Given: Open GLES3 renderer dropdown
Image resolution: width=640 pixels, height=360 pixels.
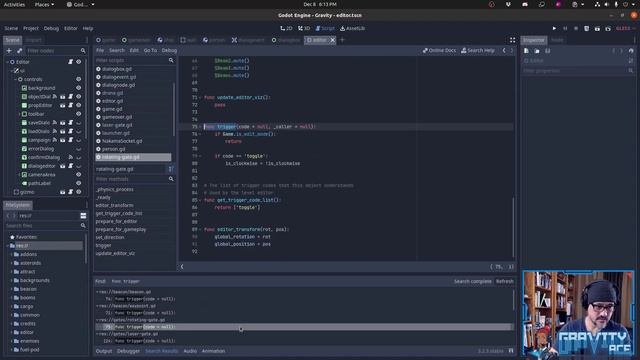Looking at the screenshot, I should 625,29.
